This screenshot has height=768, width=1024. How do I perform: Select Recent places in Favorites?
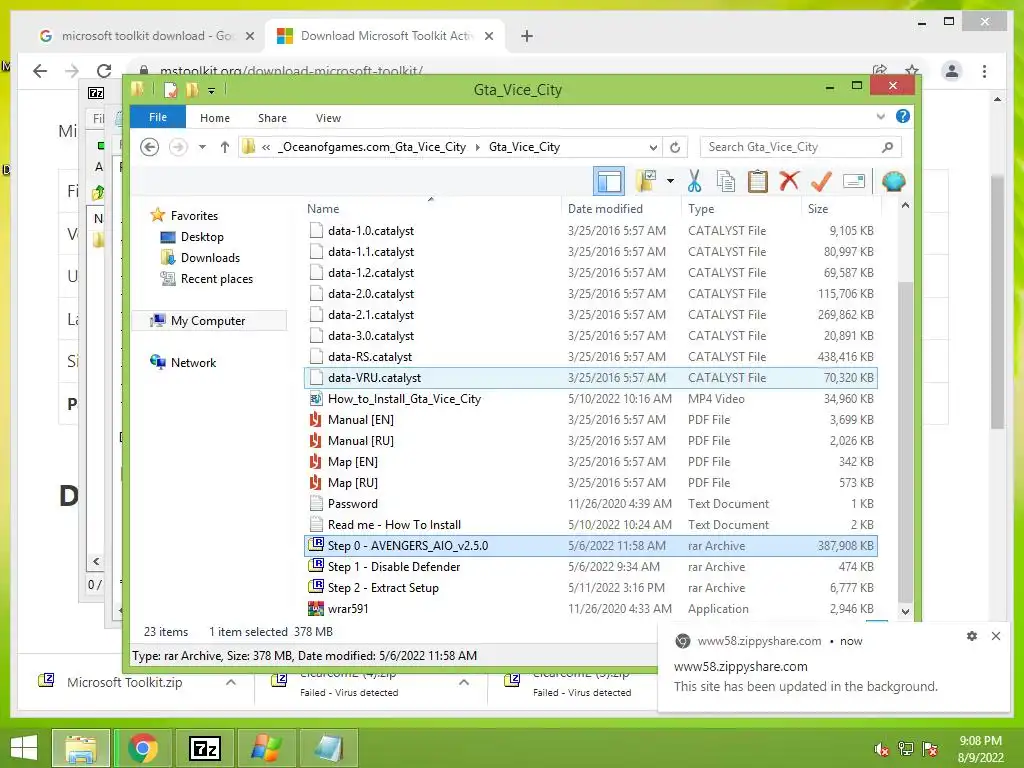click(x=217, y=278)
